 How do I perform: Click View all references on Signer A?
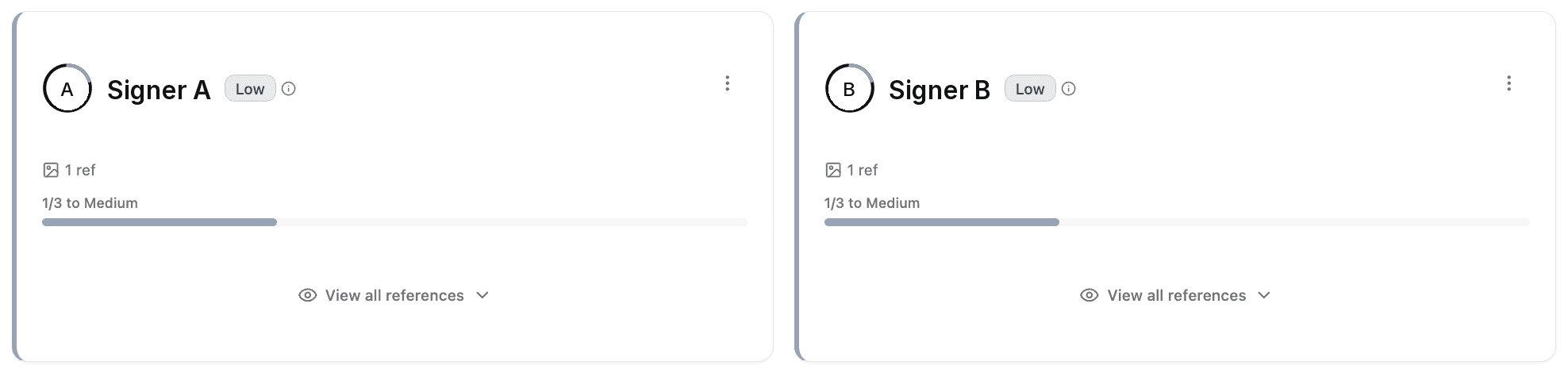394,295
